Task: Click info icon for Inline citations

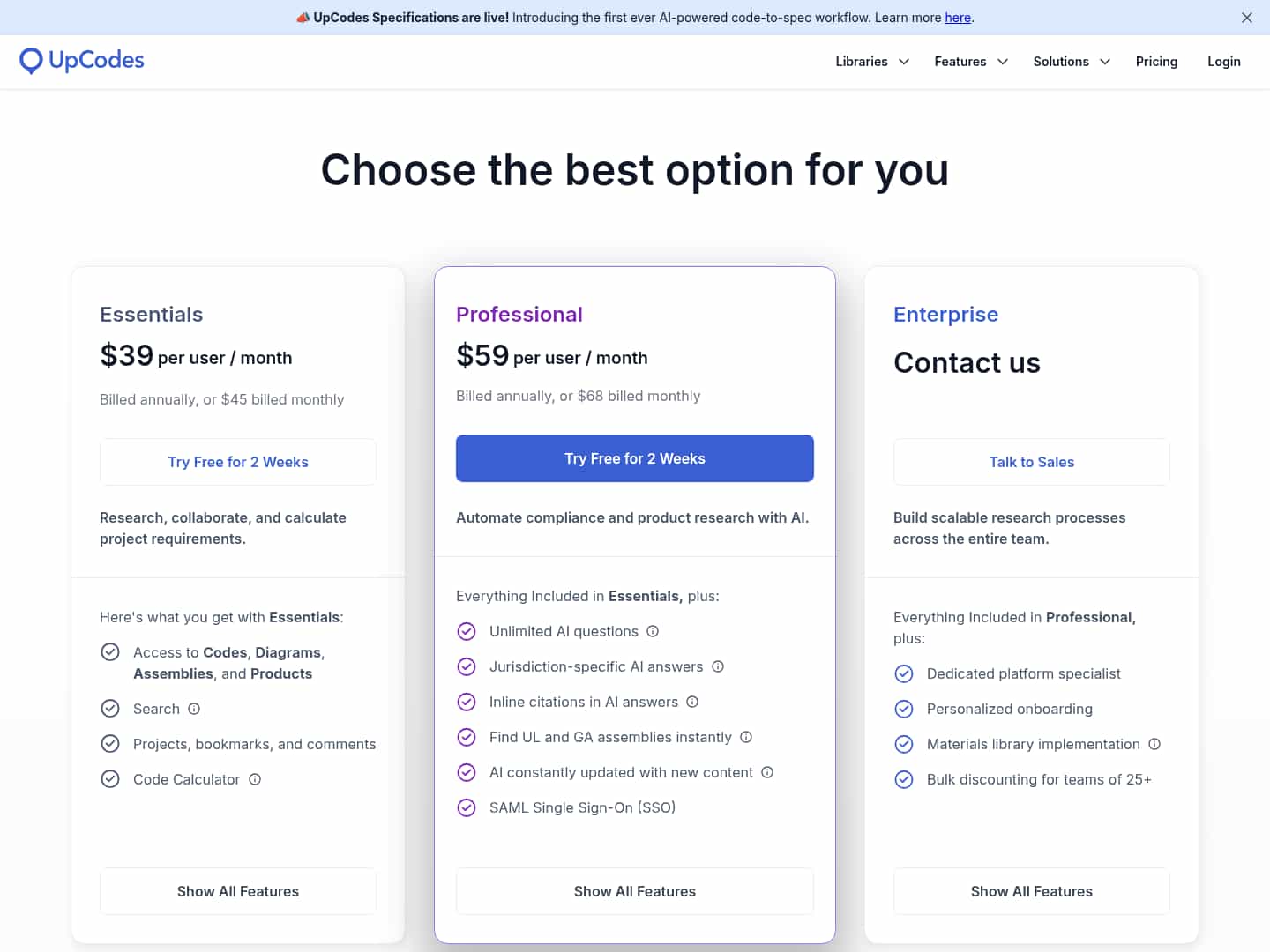Action: coord(692,702)
